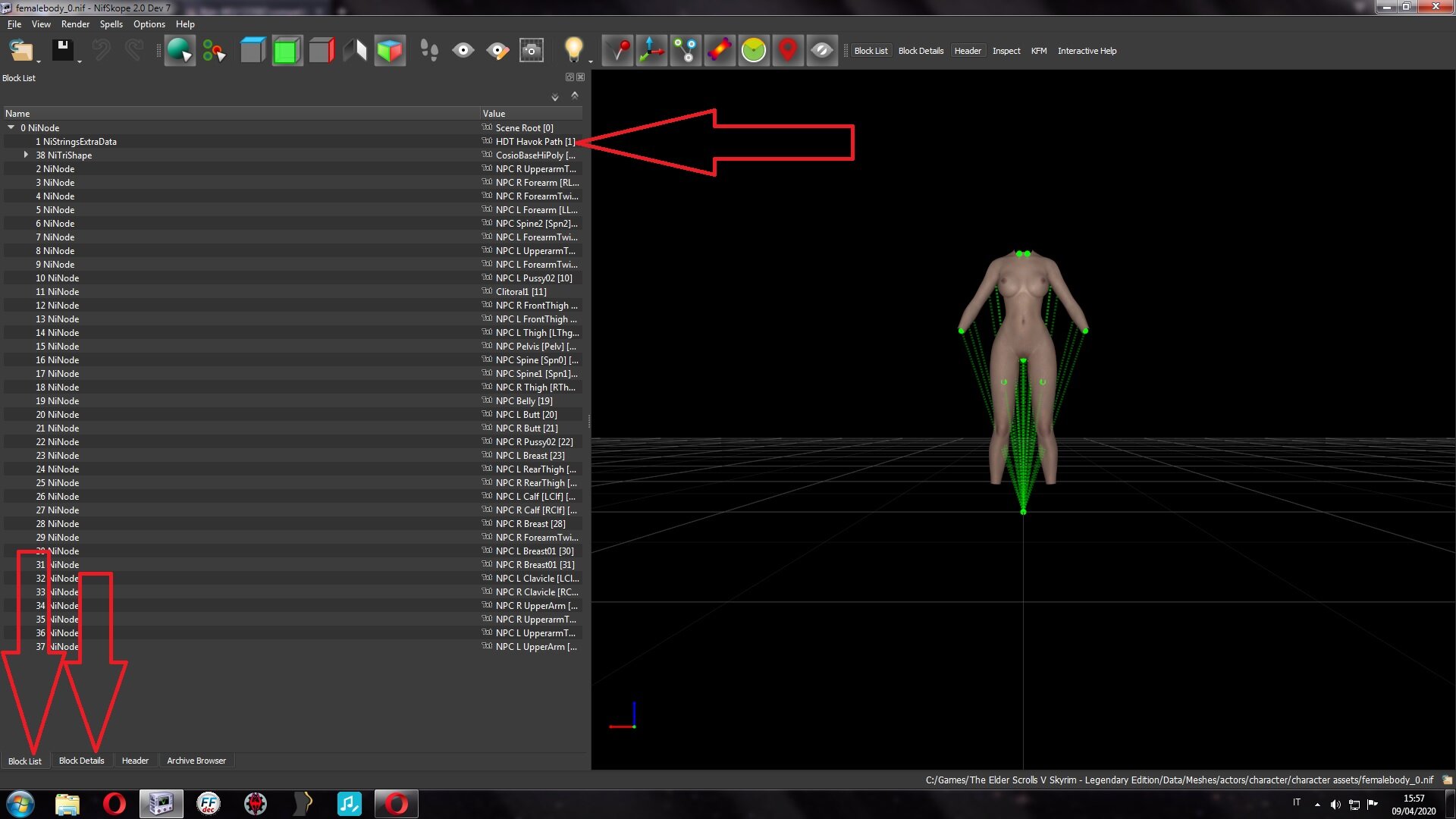1456x819 pixels.
Task: Open the Spells menu
Action: pos(111,24)
